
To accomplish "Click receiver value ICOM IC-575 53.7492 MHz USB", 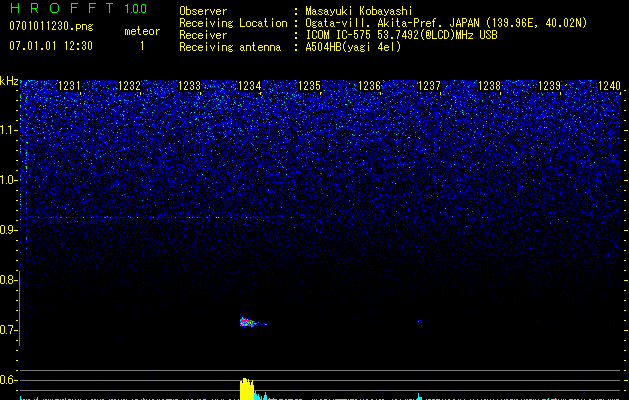I will 401,35.
